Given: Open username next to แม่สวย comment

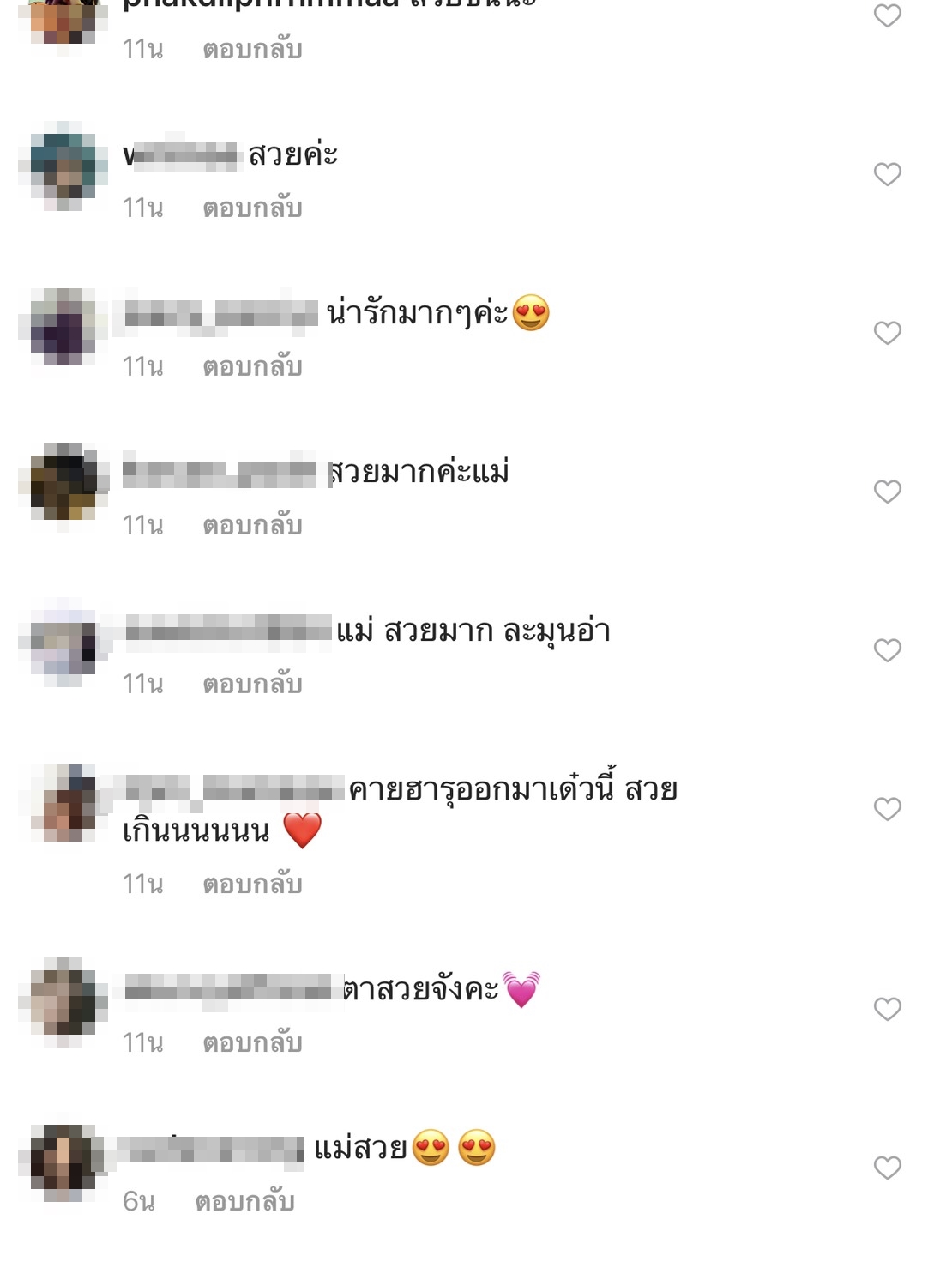Looking at the screenshot, I should (210, 1149).
